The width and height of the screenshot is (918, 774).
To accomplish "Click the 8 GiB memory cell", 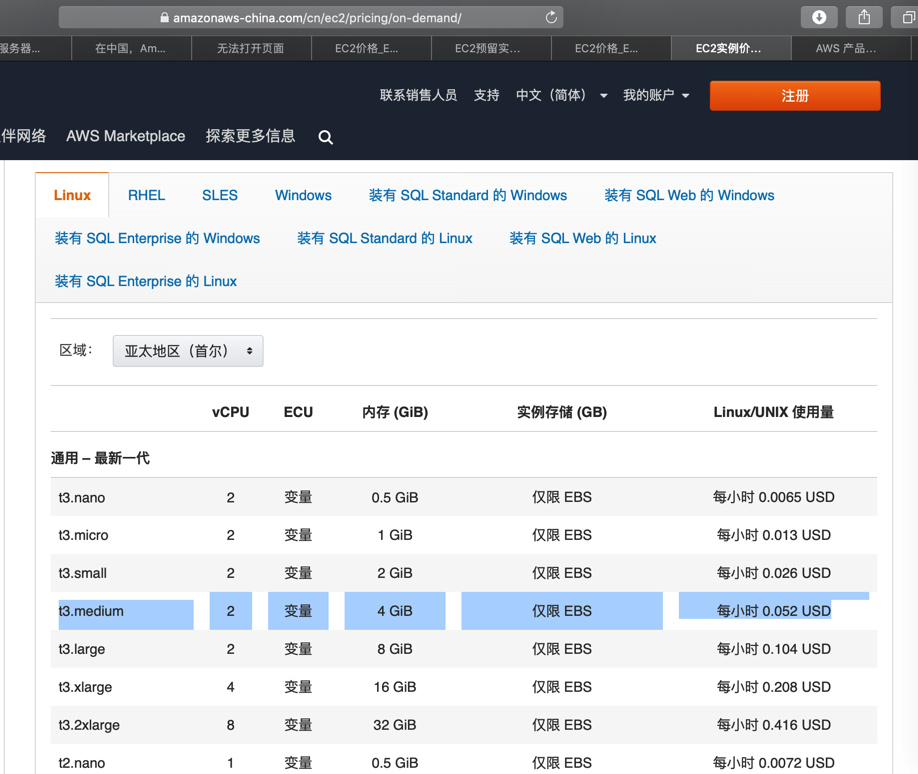I will [395, 649].
